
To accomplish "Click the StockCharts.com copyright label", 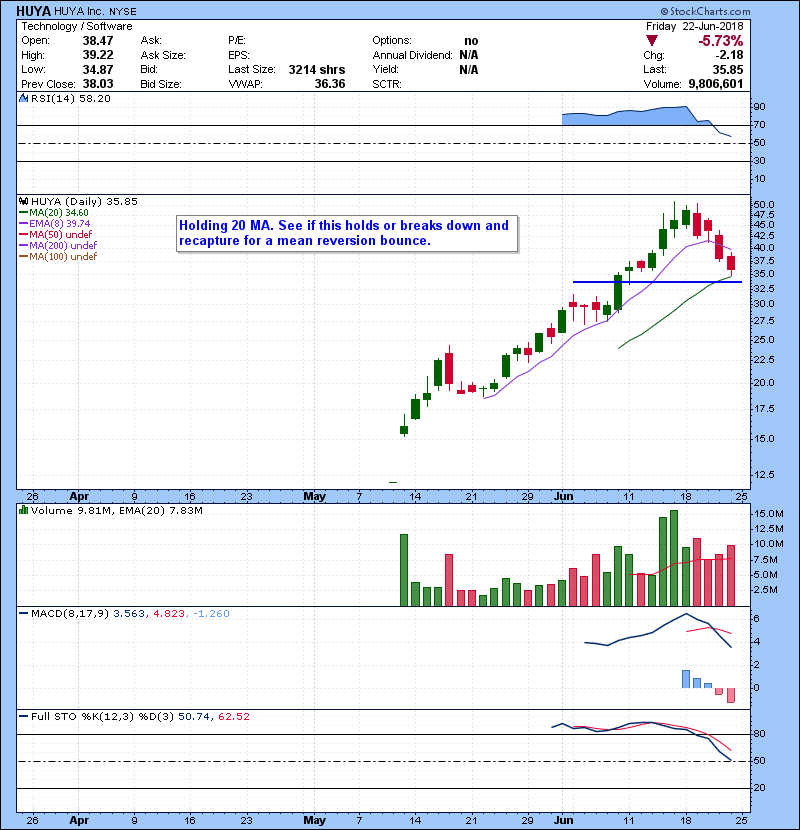I will (x=705, y=11).
